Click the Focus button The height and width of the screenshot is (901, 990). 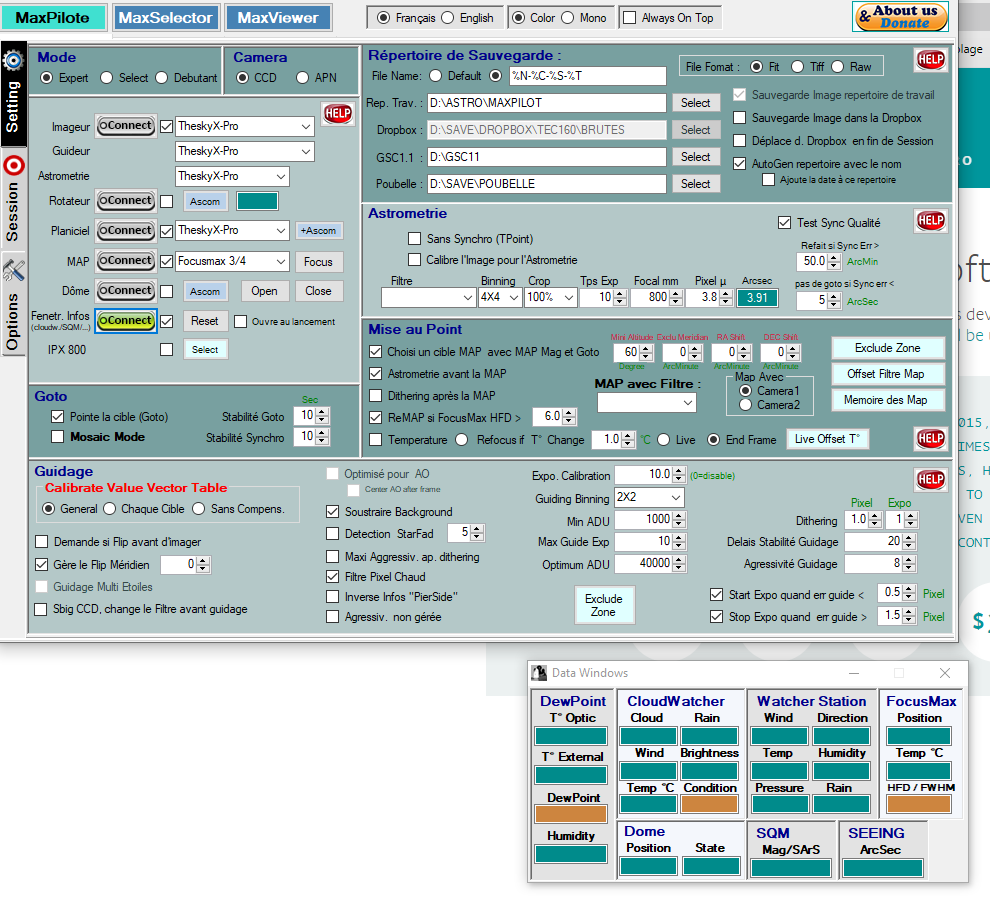tap(318, 262)
